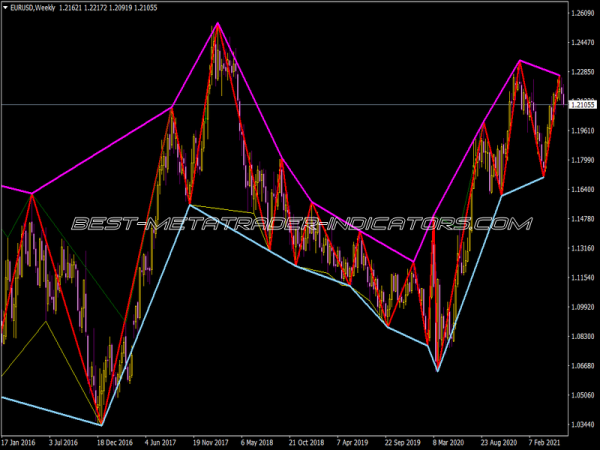Click the 19 Nov 2017 date label
Viewport: 600px width, 450px height.
click(210, 443)
